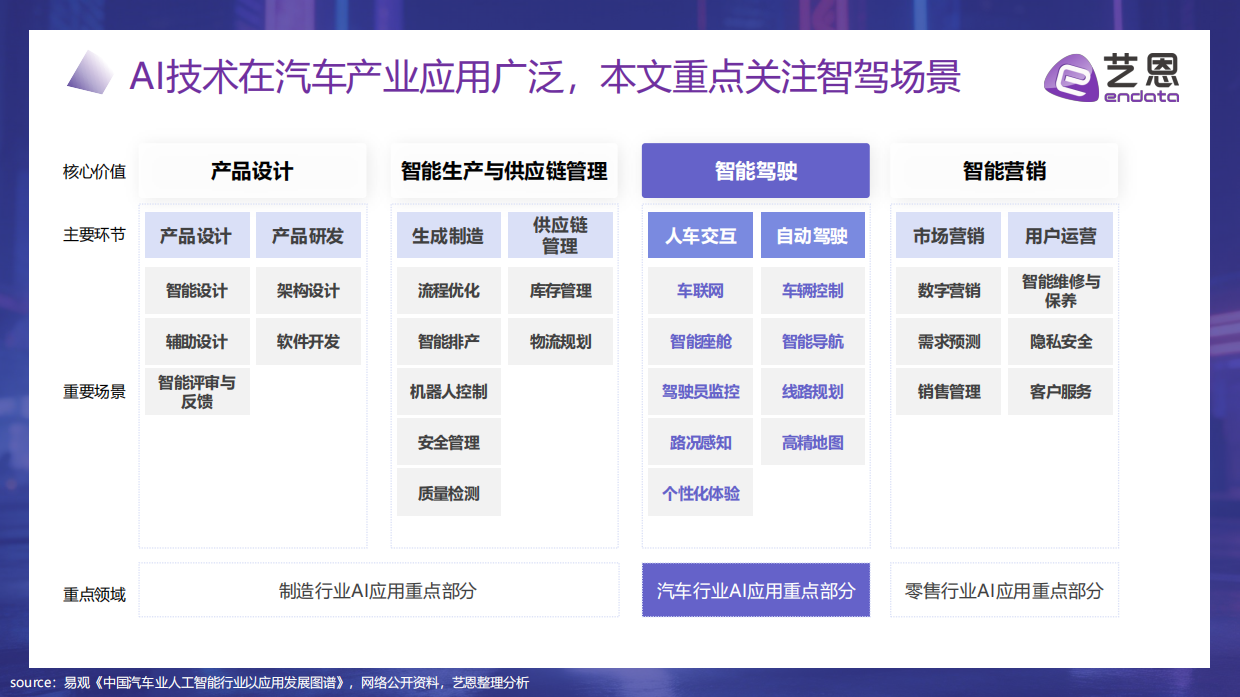The image size is (1240, 697).
Task: Open the 智能营销 column header
Action: click(x=1004, y=170)
